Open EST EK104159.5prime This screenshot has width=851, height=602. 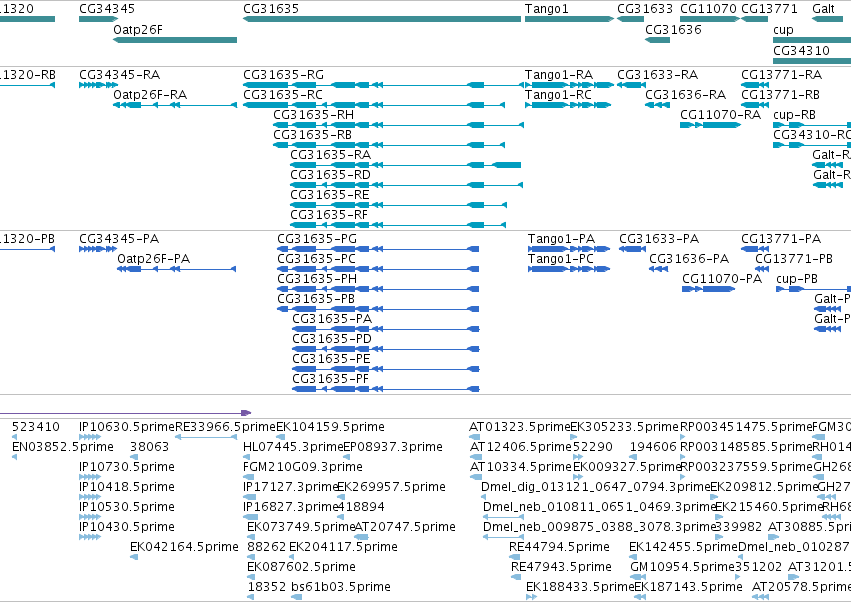[281, 437]
